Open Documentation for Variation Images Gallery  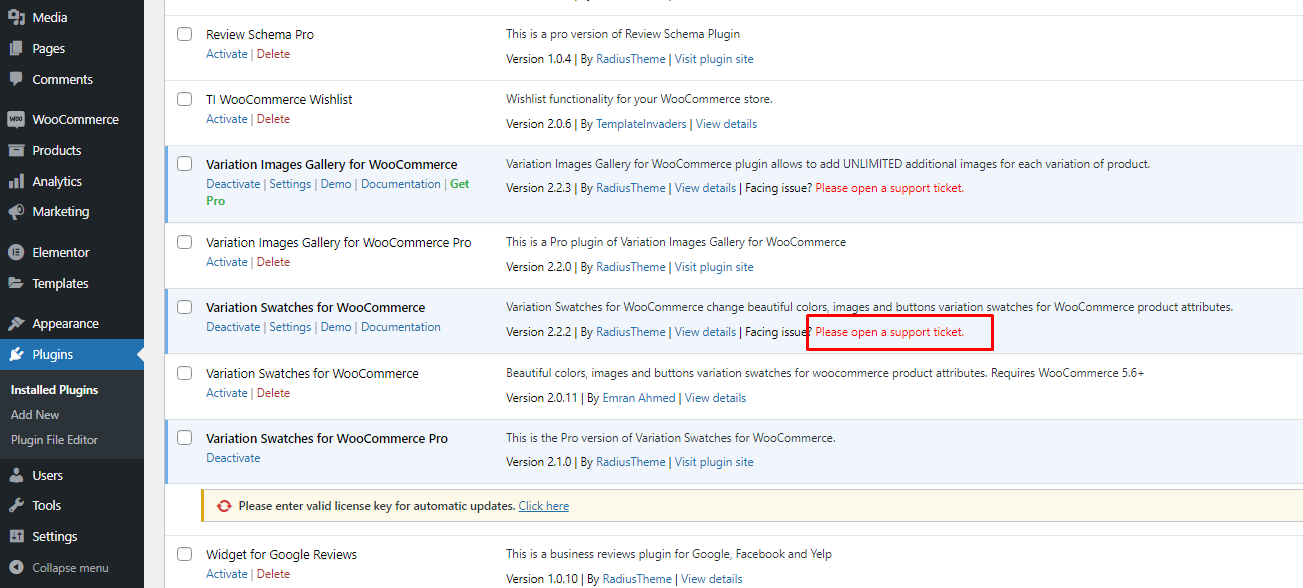[401, 184]
